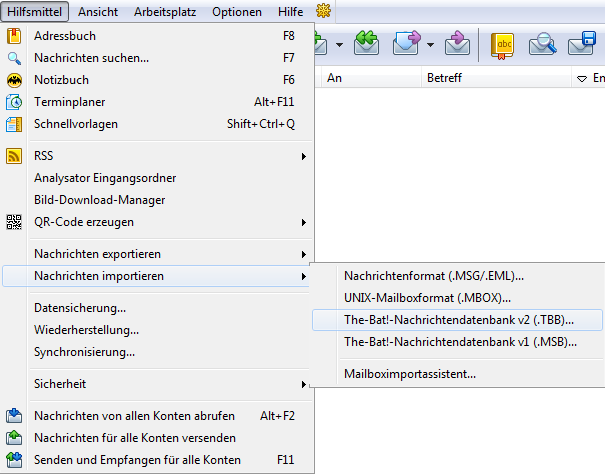Import UNIX-Mailboxformat (.MBOX)...

pos(457,298)
